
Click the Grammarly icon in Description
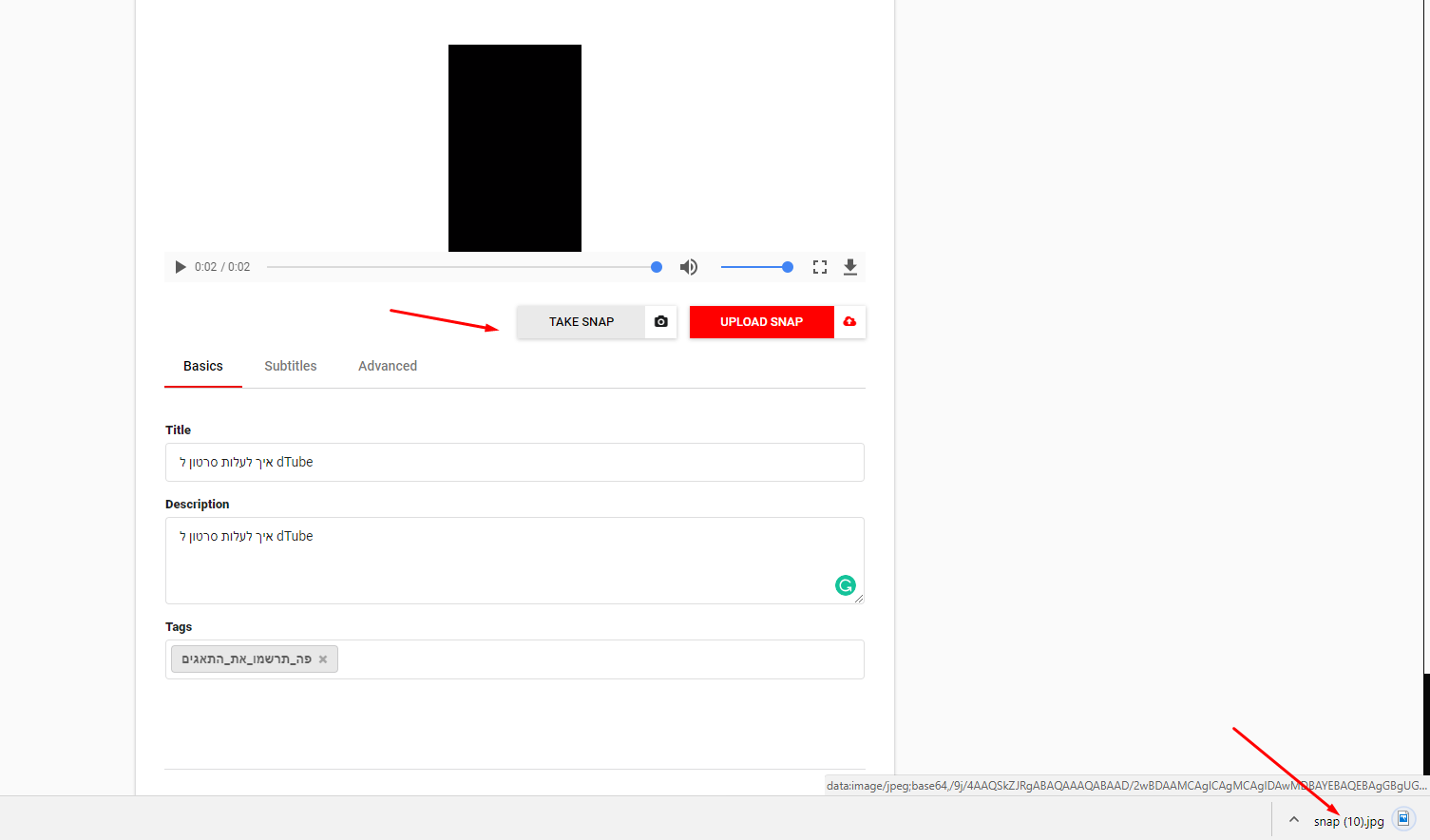pos(846,585)
